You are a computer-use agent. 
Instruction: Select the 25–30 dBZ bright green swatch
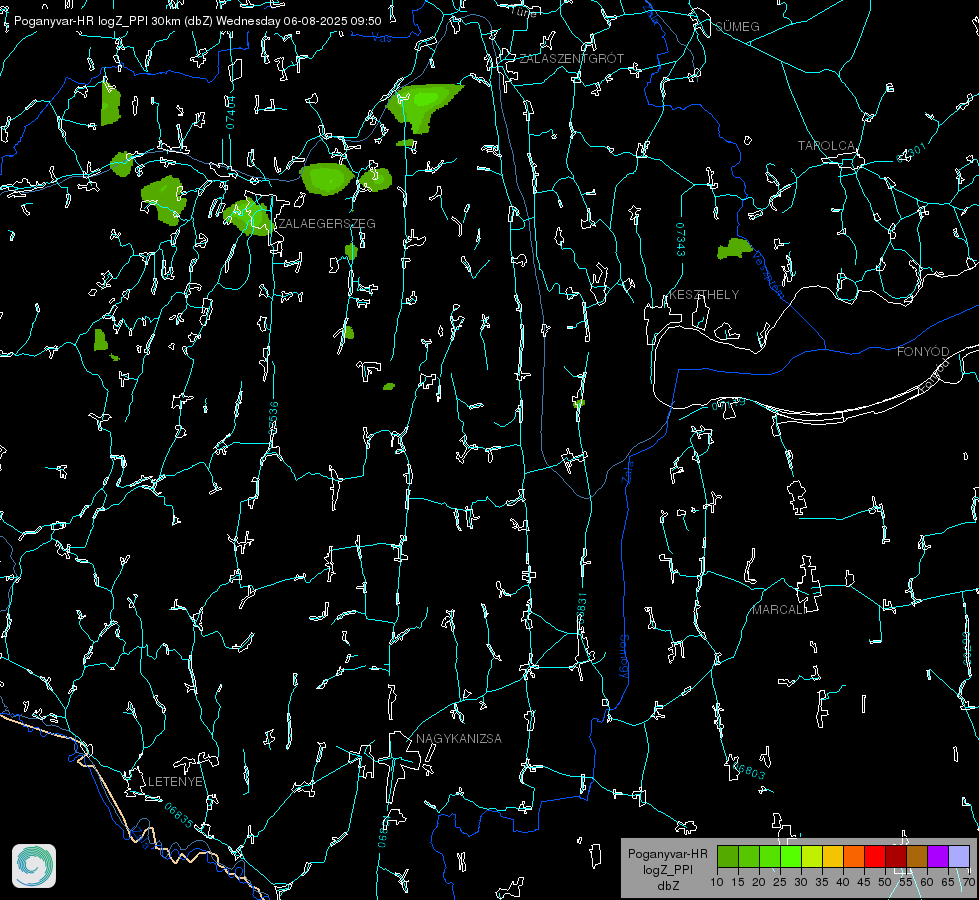point(791,856)
